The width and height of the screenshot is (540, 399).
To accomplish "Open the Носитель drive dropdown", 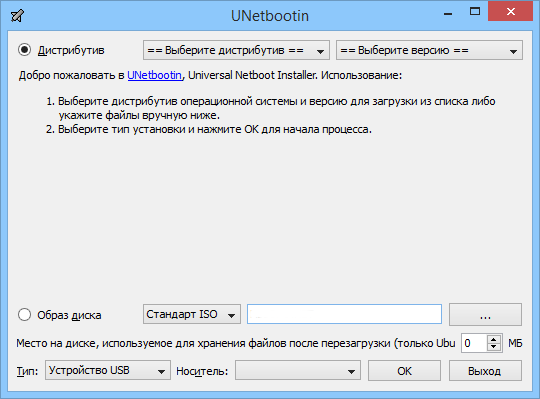I will (x=298, y=370).
